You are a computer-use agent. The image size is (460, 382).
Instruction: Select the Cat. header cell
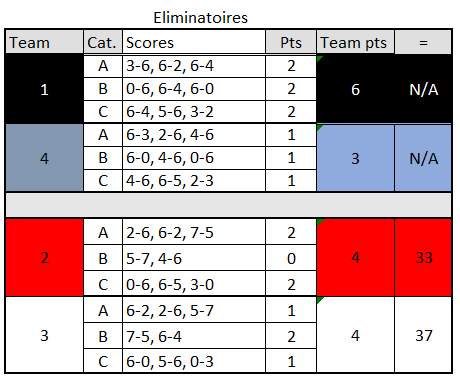103,42
